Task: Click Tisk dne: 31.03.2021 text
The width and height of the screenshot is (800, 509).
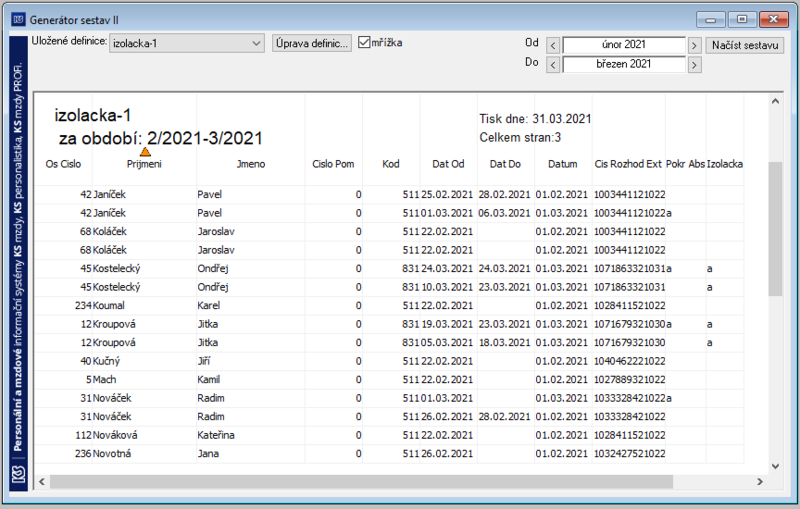Action: tap(535, 119)
